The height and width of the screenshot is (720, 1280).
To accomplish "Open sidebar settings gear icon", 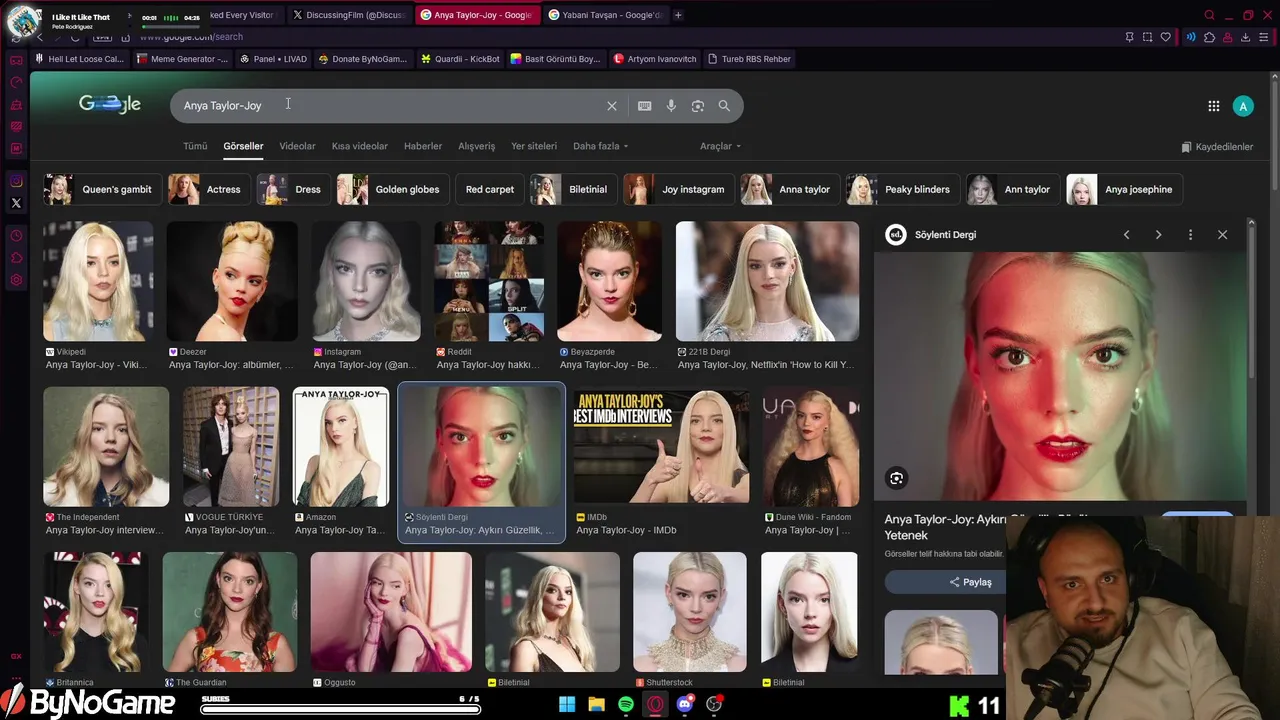I will tap(16, 280).
